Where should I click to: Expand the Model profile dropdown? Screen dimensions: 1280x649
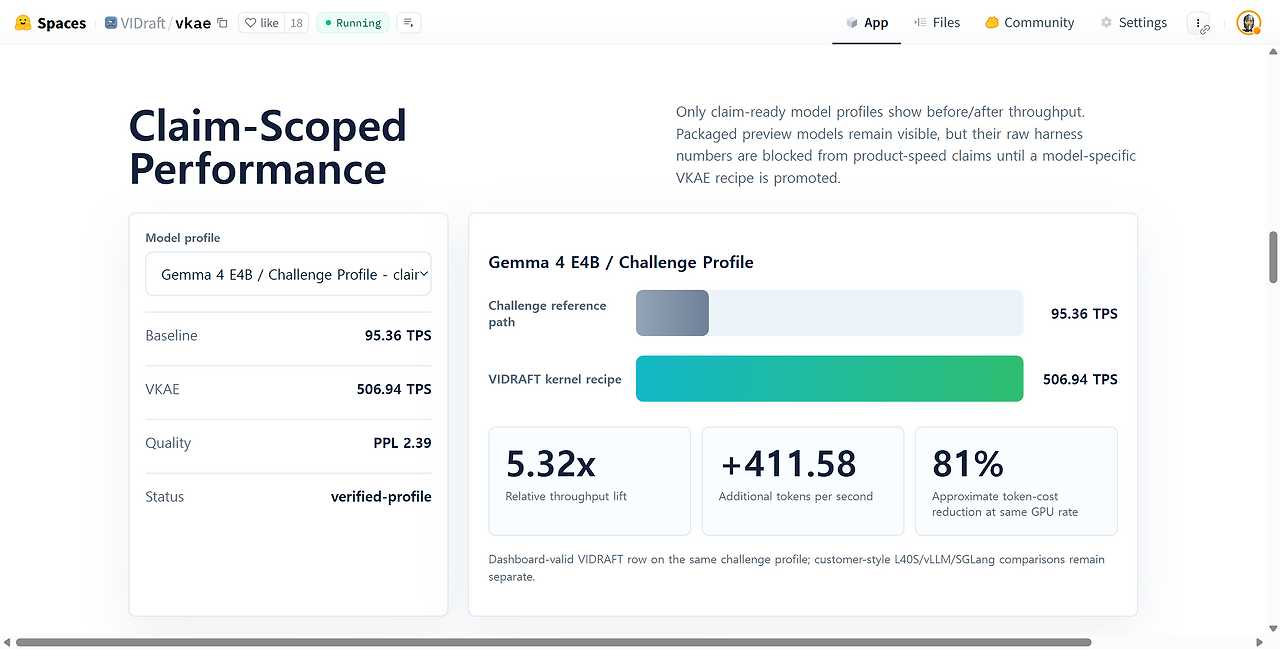pos(288,274)
